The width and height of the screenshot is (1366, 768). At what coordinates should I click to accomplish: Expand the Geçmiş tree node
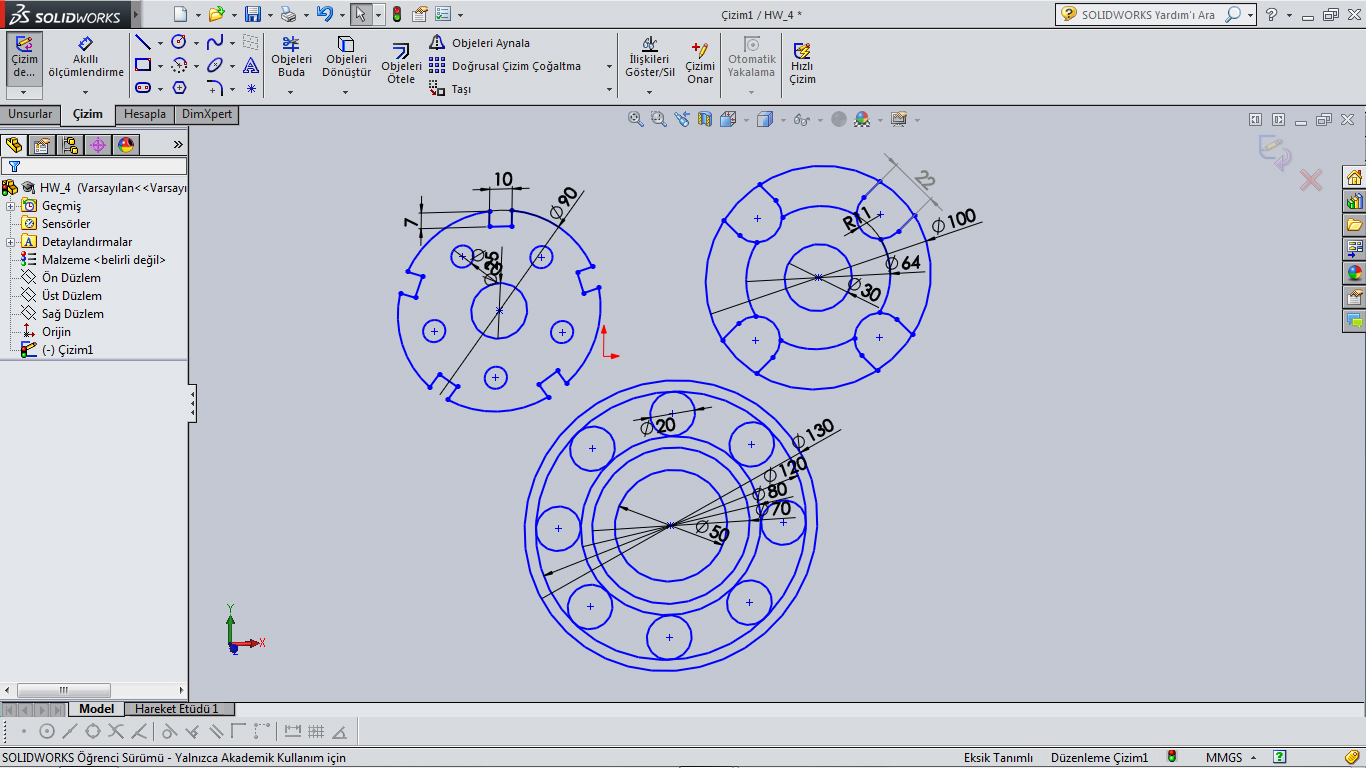11,206
